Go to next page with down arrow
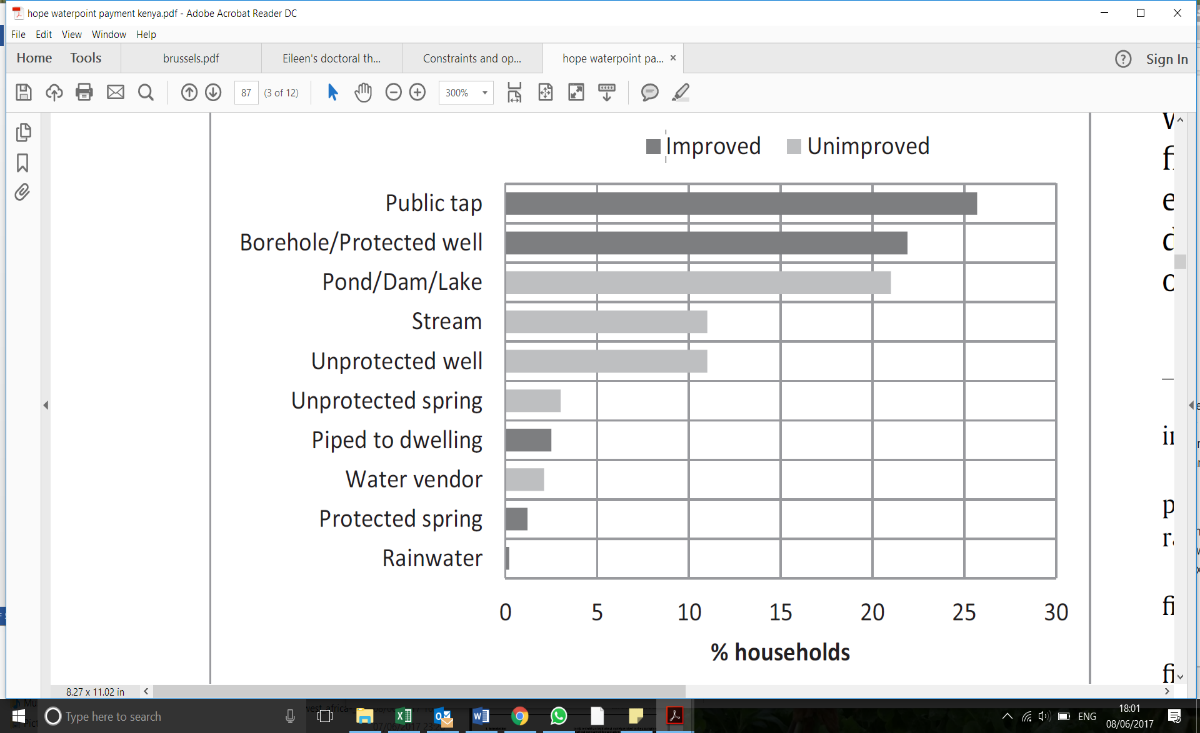 tap(213, 92)
